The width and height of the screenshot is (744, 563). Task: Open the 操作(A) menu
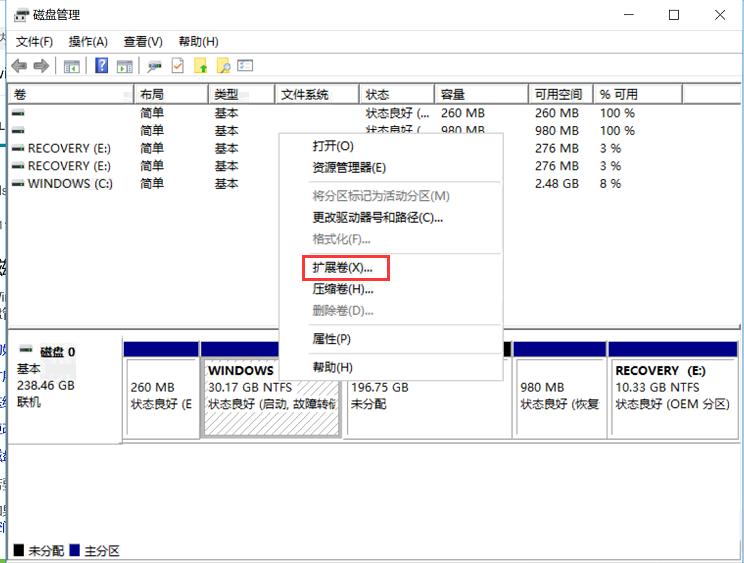88,42
